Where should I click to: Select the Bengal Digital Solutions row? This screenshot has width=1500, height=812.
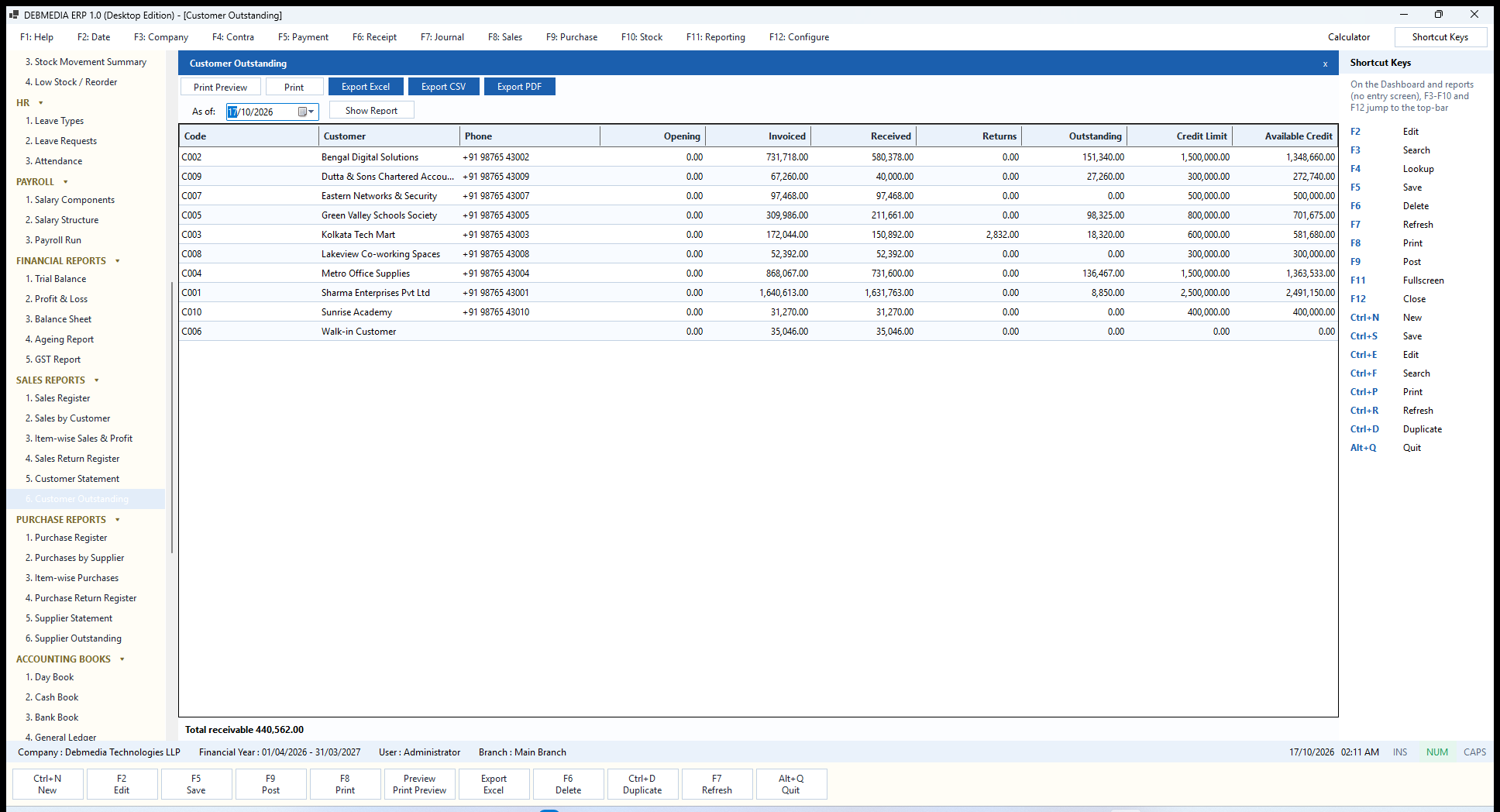758,157
